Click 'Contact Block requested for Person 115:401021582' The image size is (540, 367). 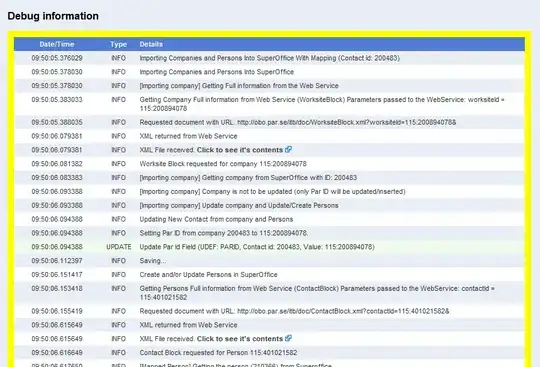click(x=218, y=353)
